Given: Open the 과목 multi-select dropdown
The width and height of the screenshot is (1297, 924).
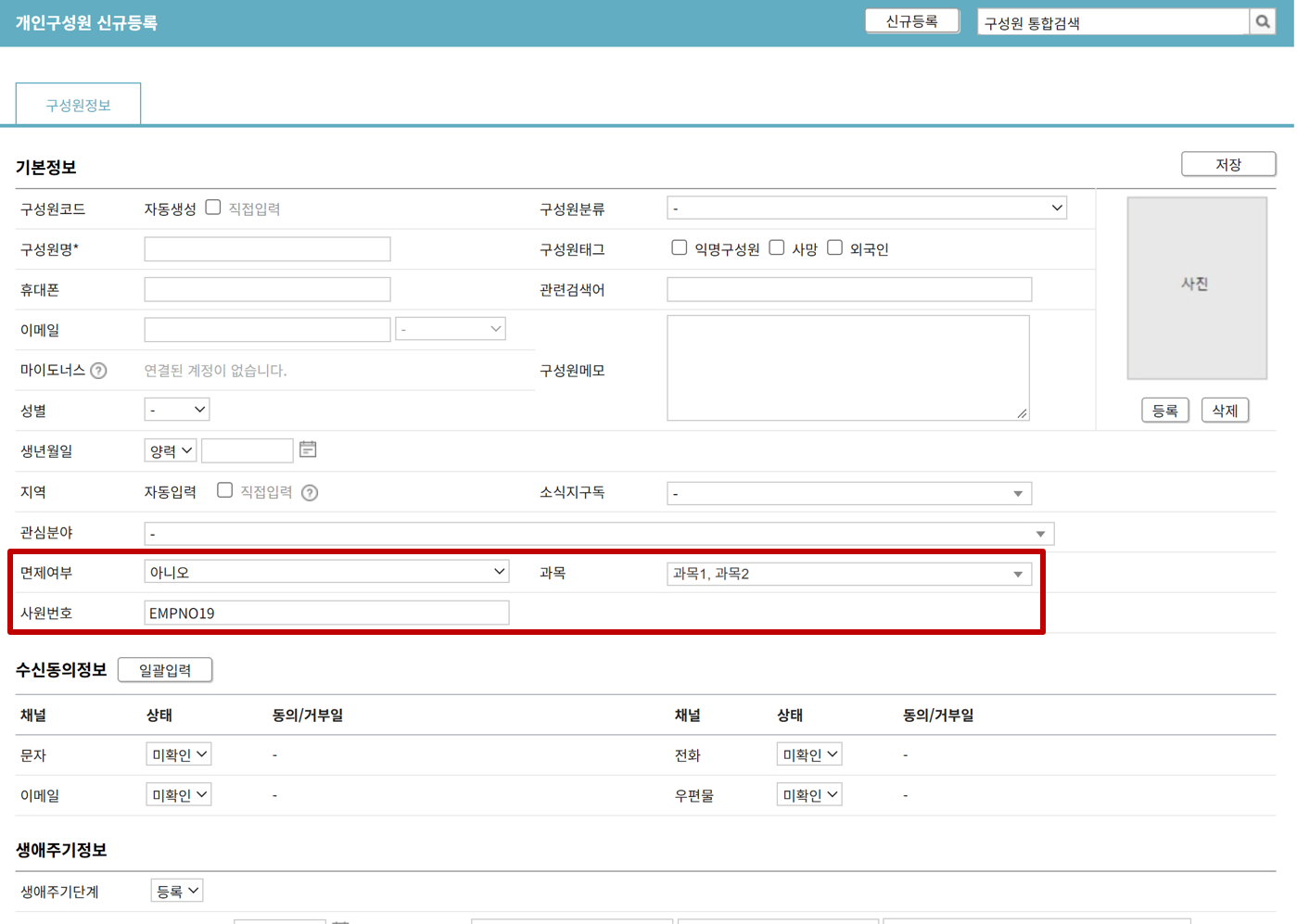Looking at the screenshot, I should pos(849,574).
